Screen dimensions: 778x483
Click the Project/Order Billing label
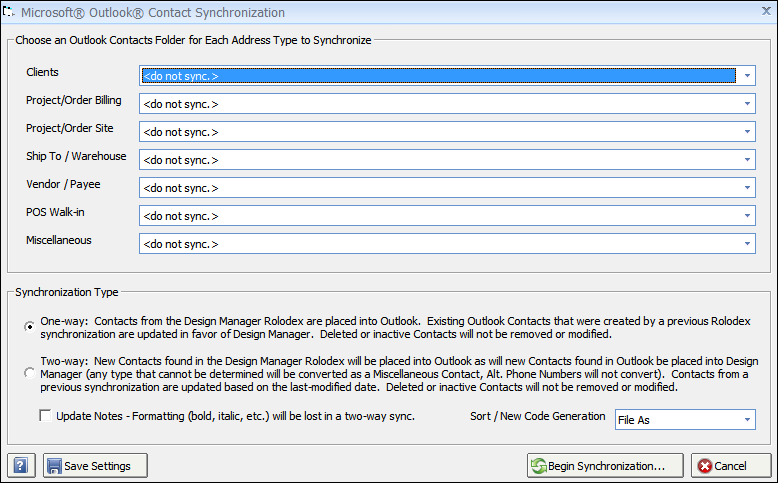tap(73, 100)
